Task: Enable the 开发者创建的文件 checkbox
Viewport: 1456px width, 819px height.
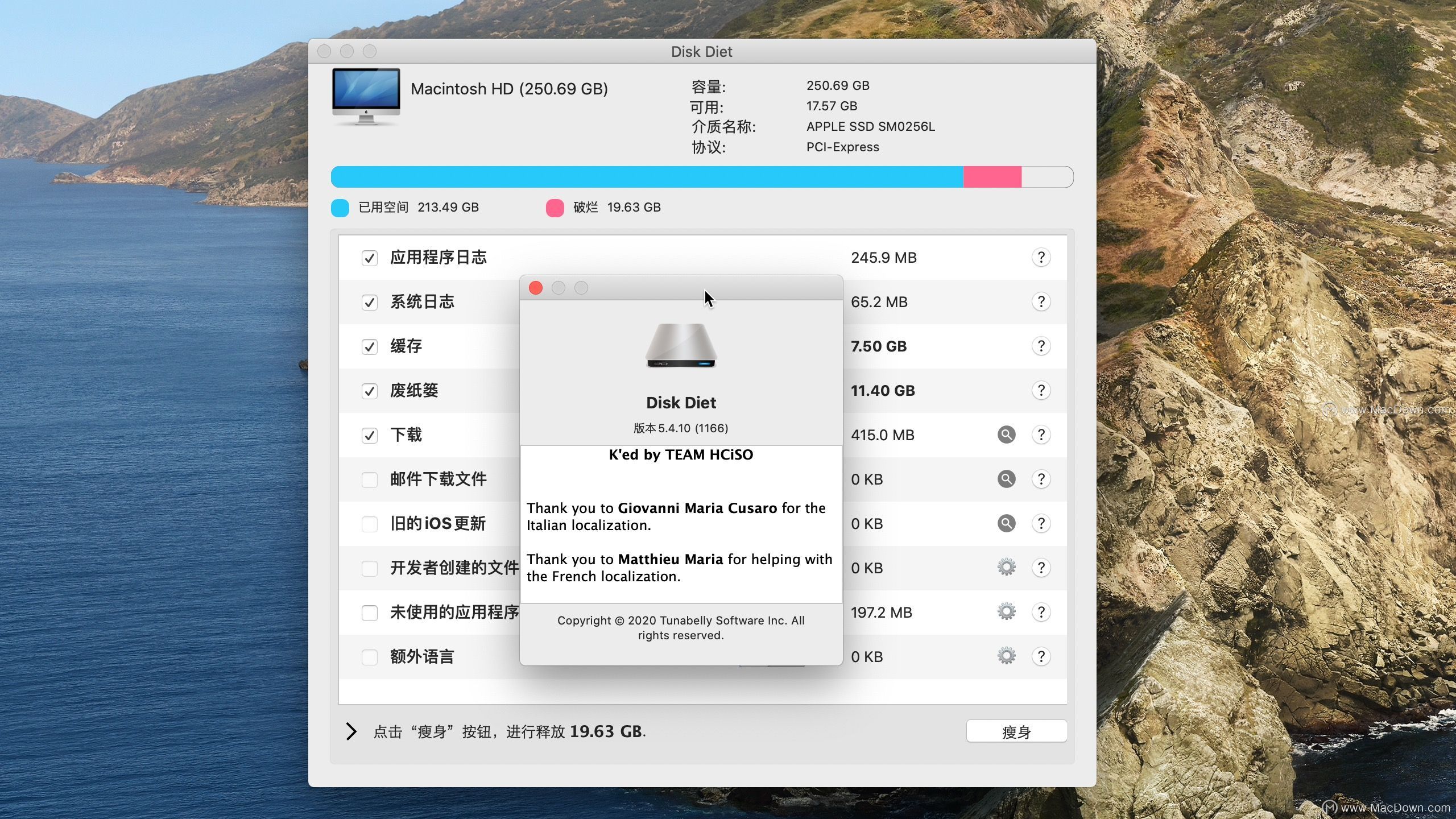Action: 370,569
